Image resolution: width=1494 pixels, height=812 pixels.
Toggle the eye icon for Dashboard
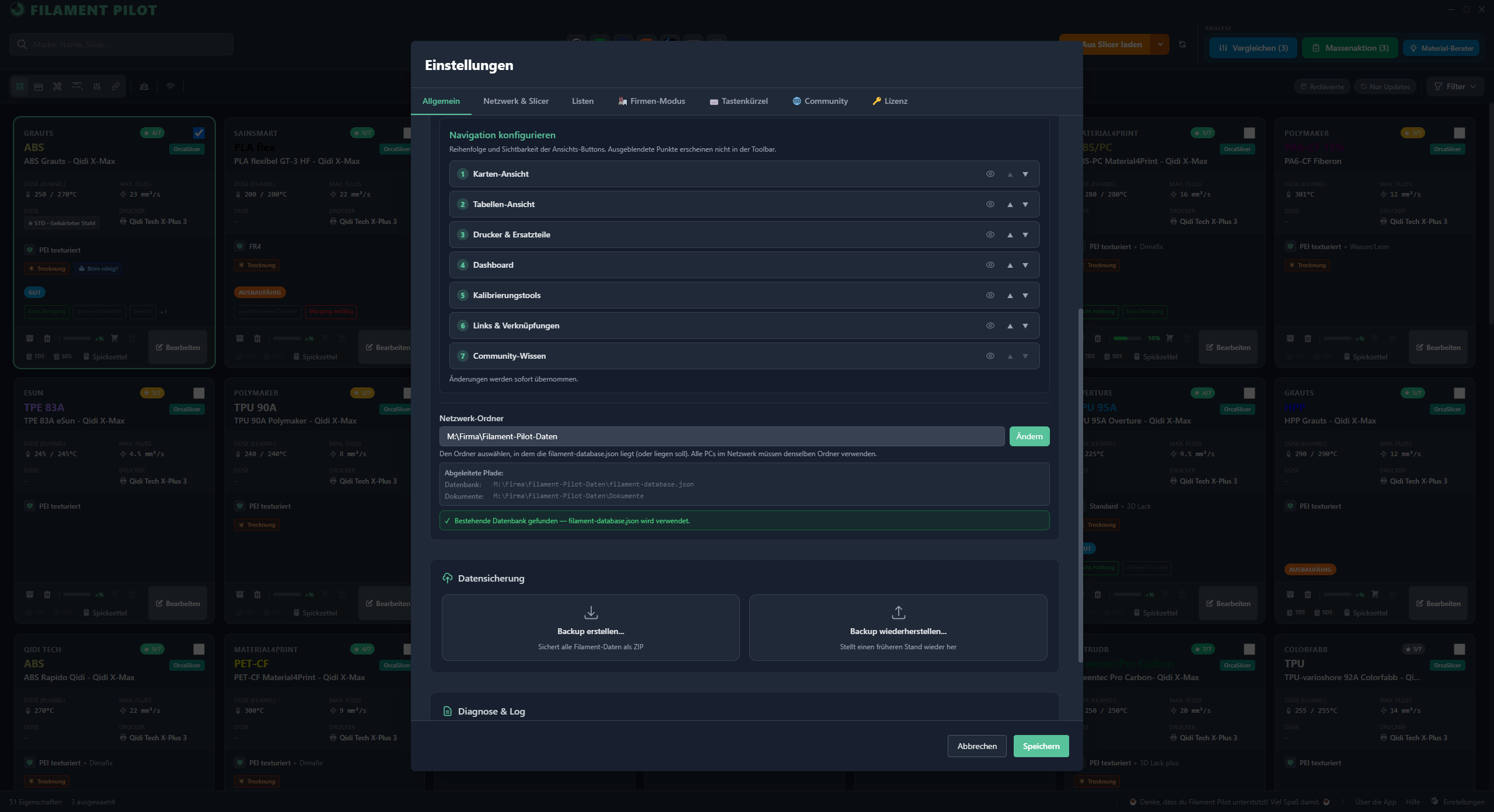990,265
